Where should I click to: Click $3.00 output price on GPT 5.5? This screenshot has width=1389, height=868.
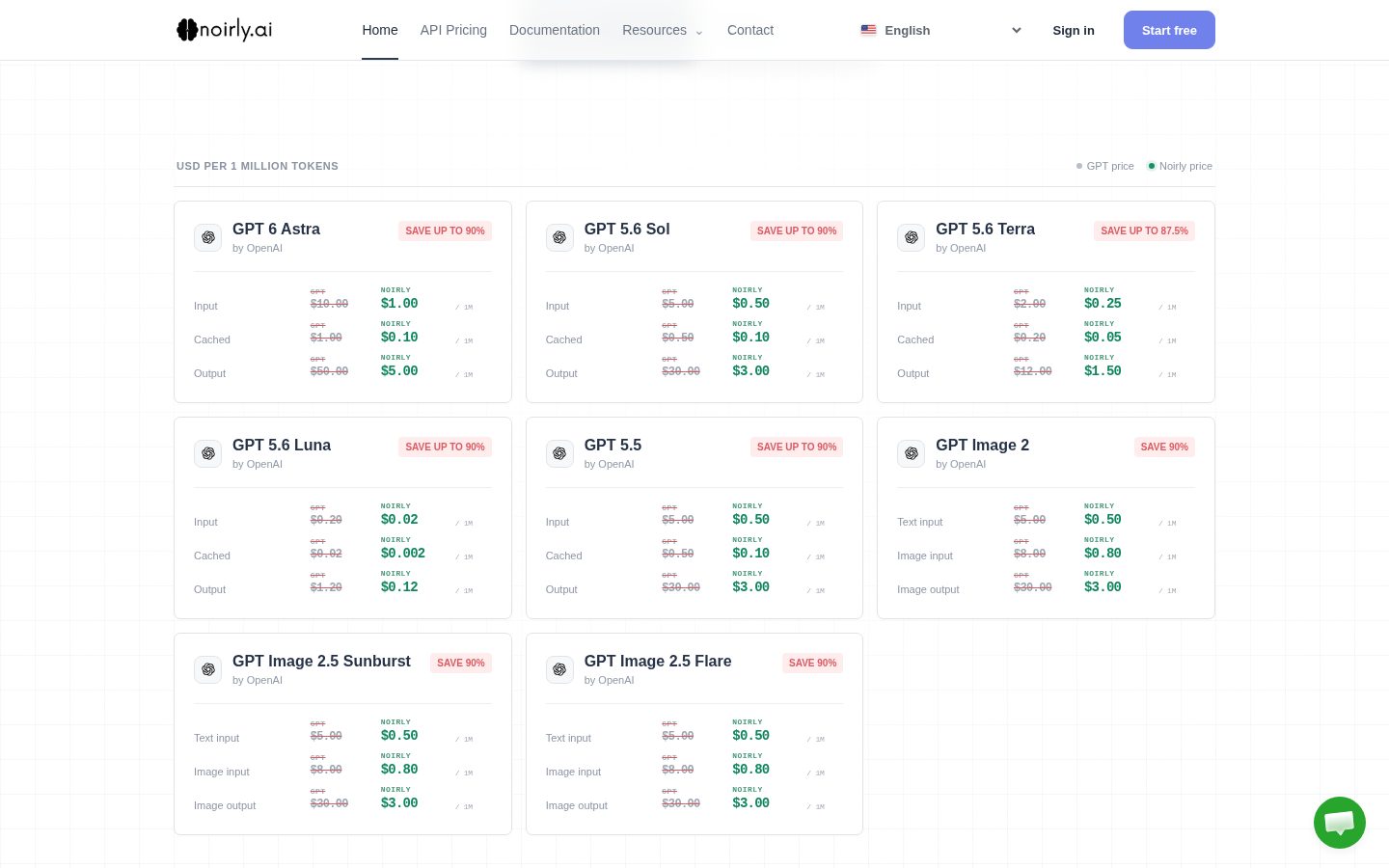click(751, 586)
